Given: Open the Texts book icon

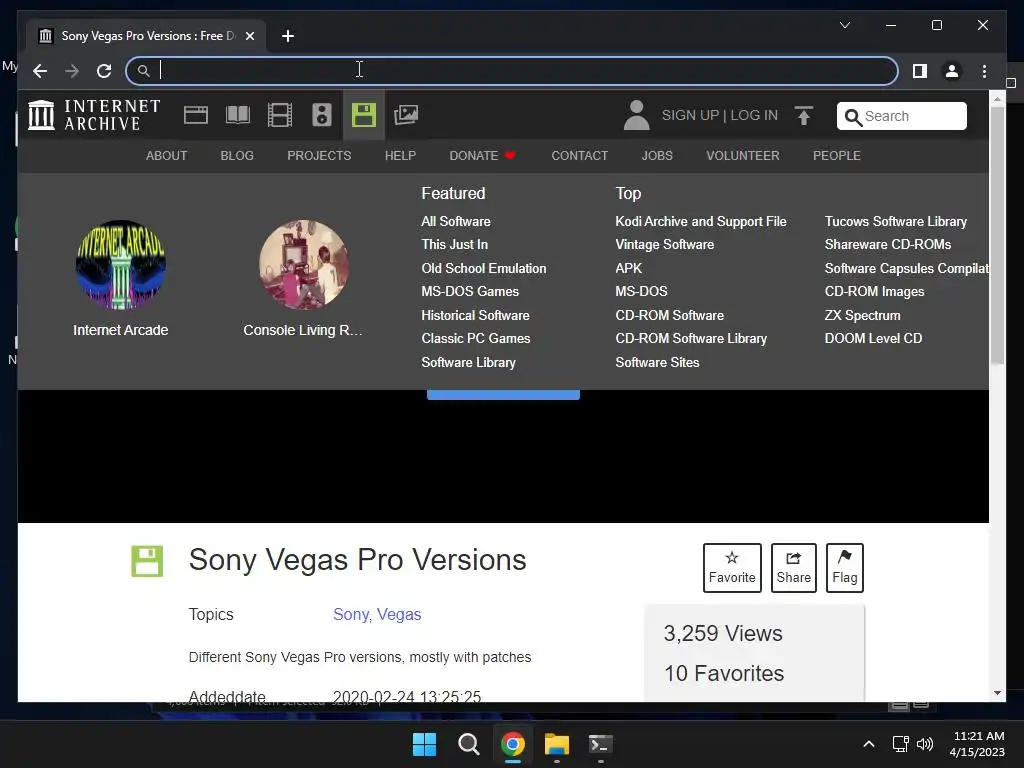Looking at the screenshot, I should (238, 116).
